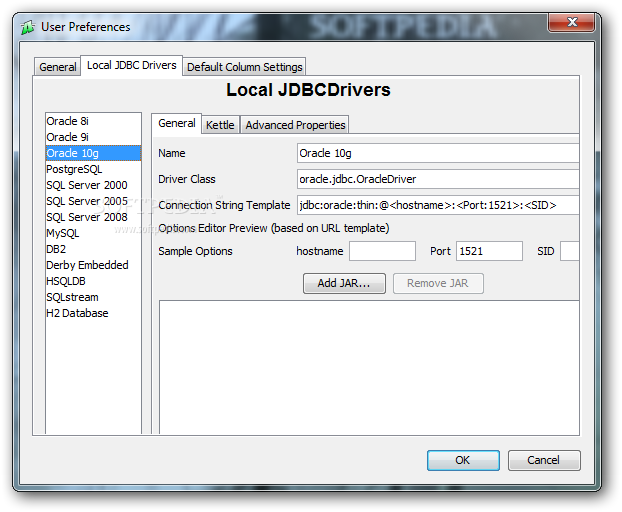Dismiss dialog with Cancel button
Viewport: 622px width, 512px height.
[x=544, y=460]
